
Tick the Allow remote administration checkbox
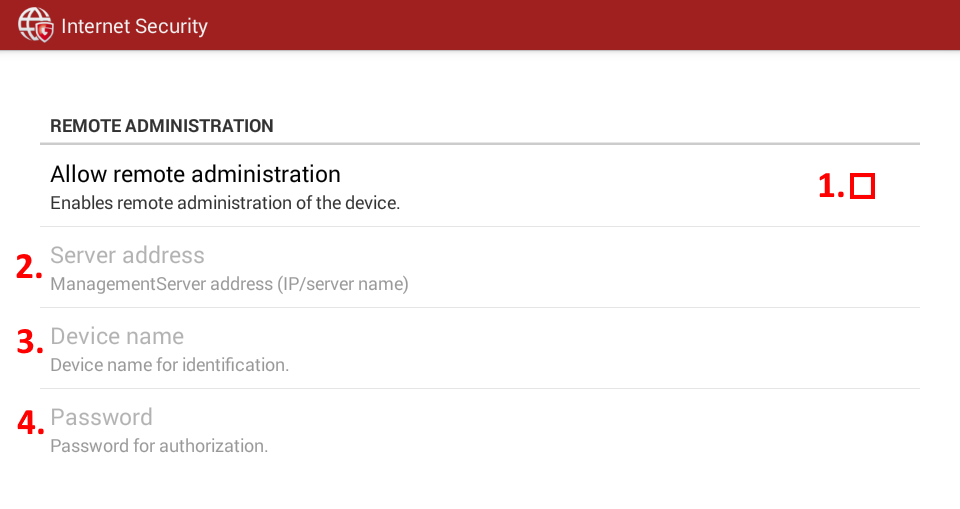(x=863, y=186)
